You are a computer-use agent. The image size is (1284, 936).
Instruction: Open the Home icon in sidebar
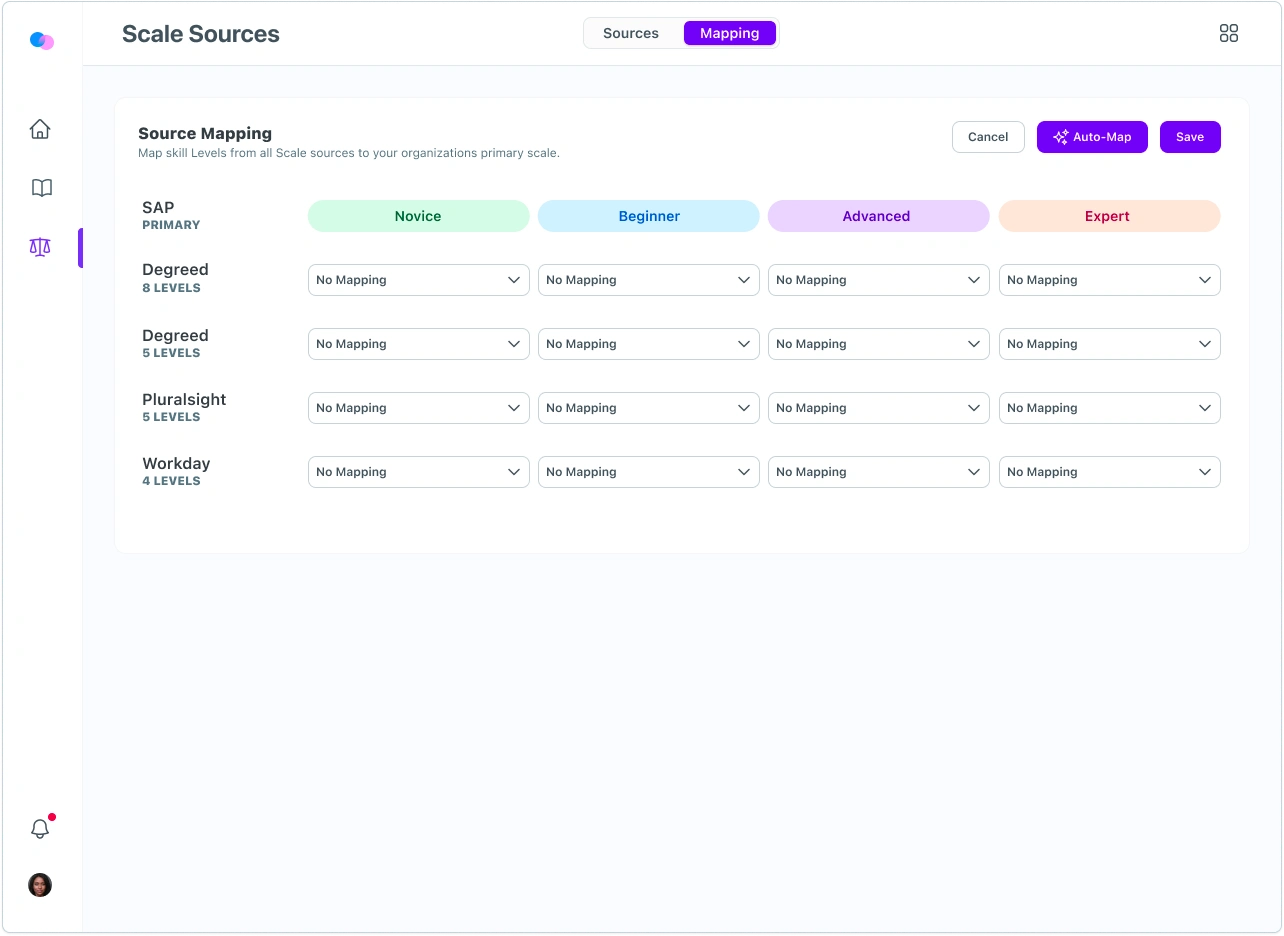(40, 129)
